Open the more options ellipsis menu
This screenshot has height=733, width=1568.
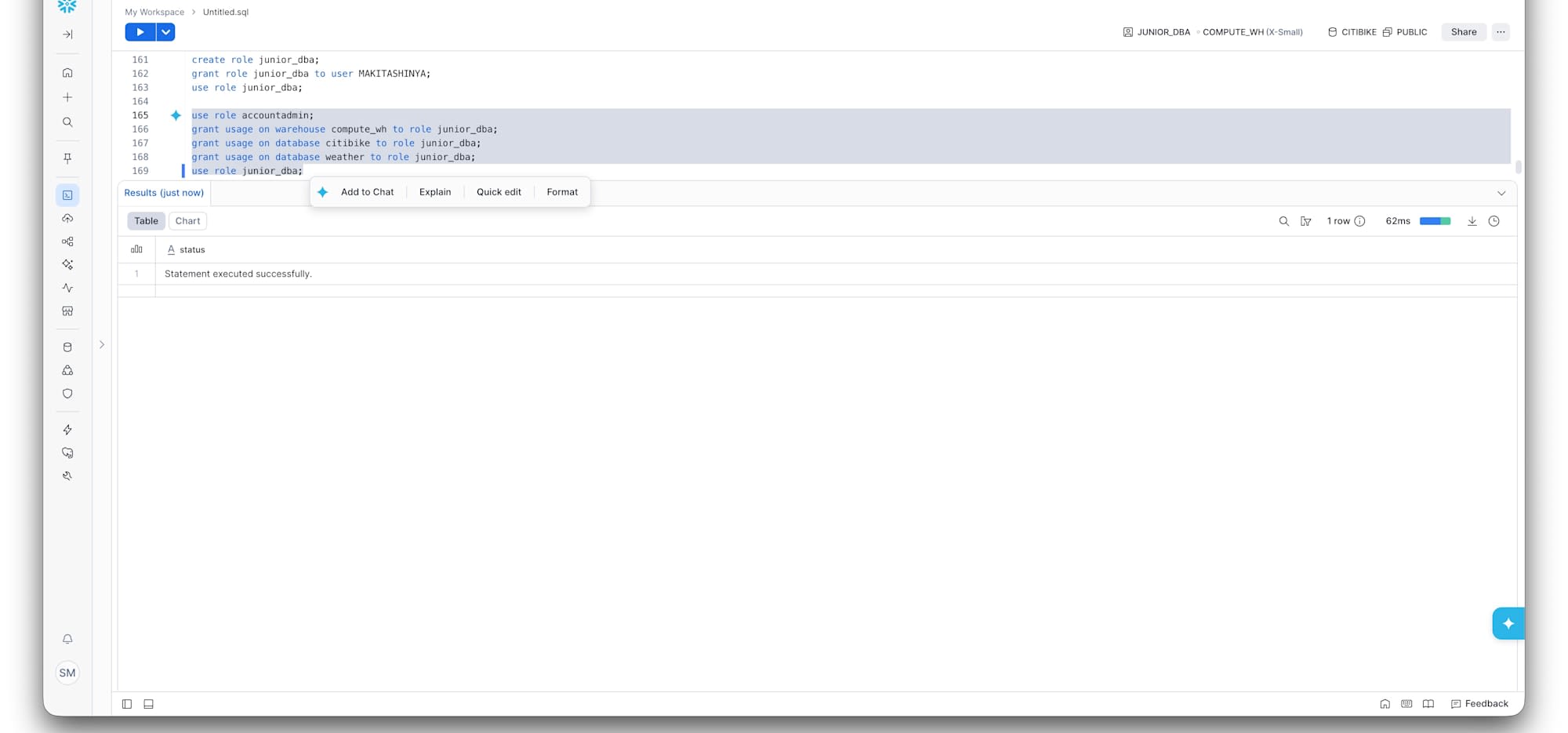[1501, 32]
